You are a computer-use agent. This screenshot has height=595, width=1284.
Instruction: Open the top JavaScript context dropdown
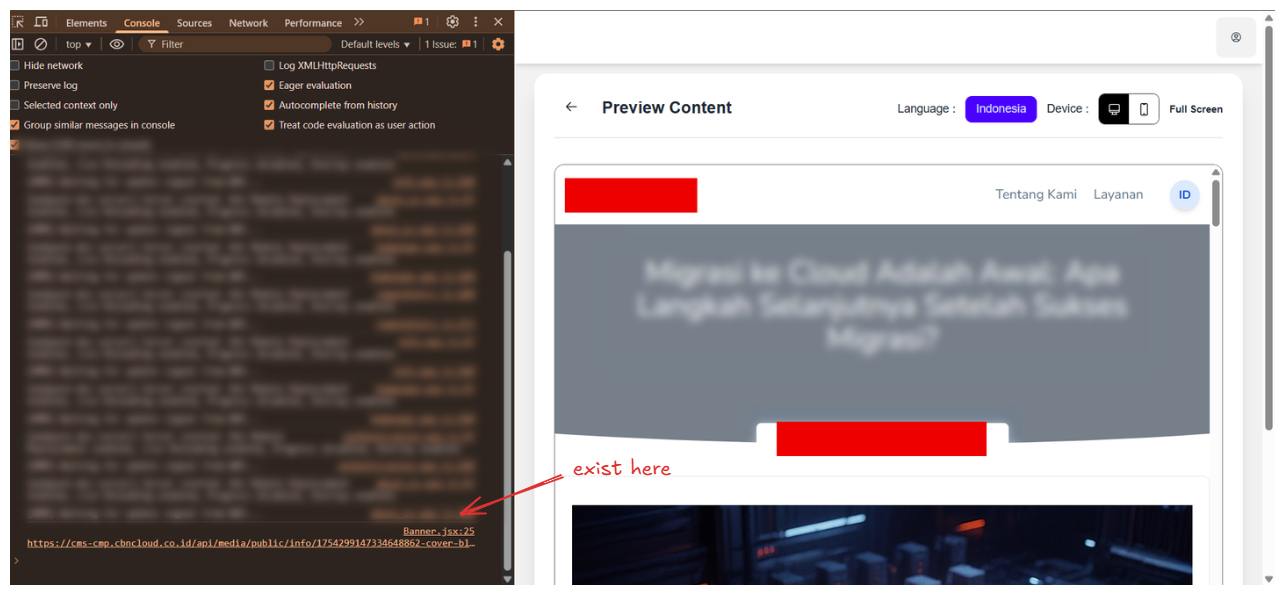(x=78, y=44)
